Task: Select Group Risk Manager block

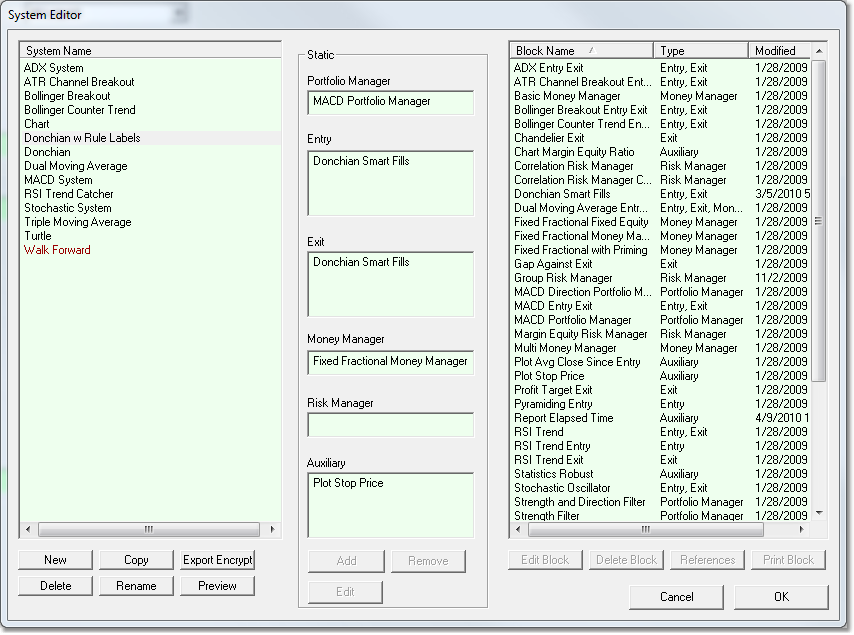Action: pyautogui.click(x=563, y=278)
